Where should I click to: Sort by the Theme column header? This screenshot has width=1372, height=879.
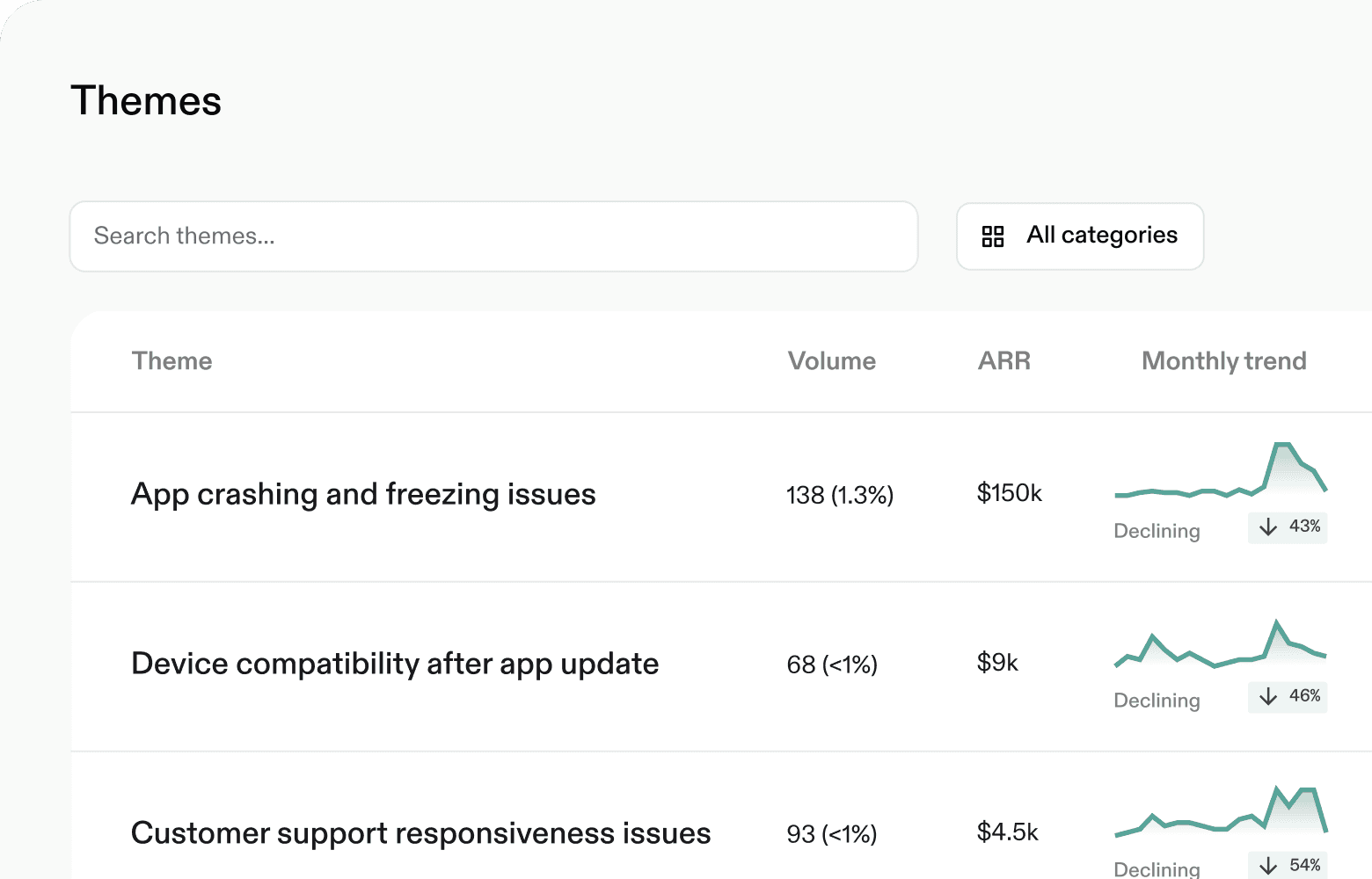(x=171, y=361)
